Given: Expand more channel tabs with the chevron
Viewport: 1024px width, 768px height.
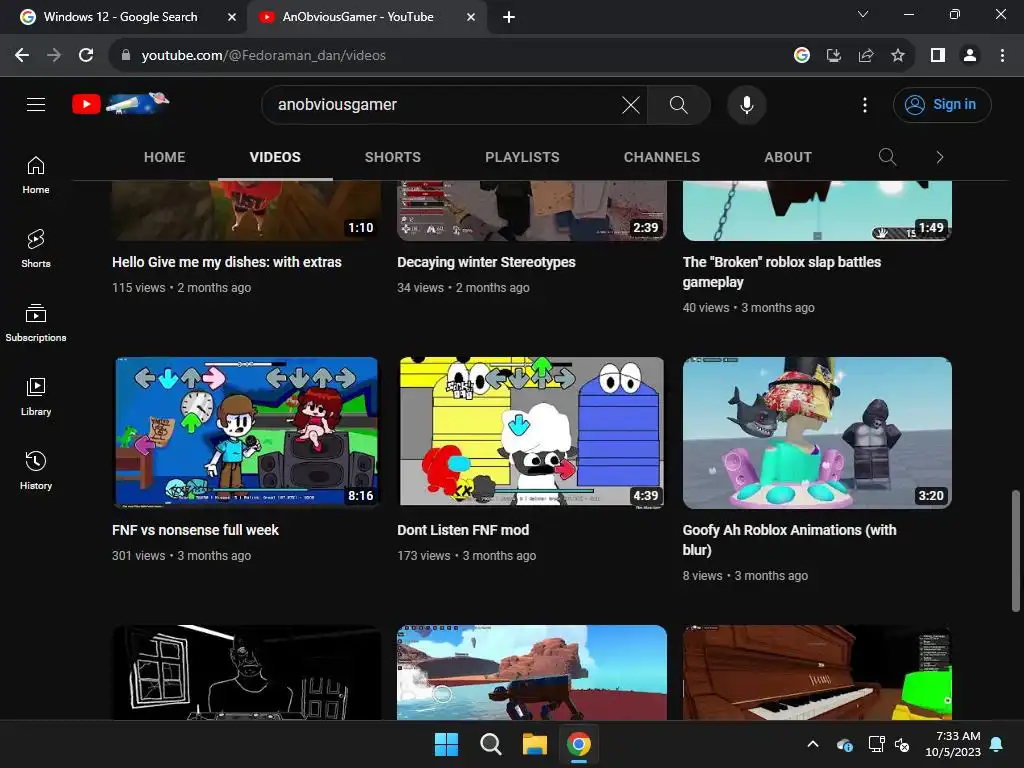Looking at the screenshot, I should pyautogui.click(x=939, y=157).
